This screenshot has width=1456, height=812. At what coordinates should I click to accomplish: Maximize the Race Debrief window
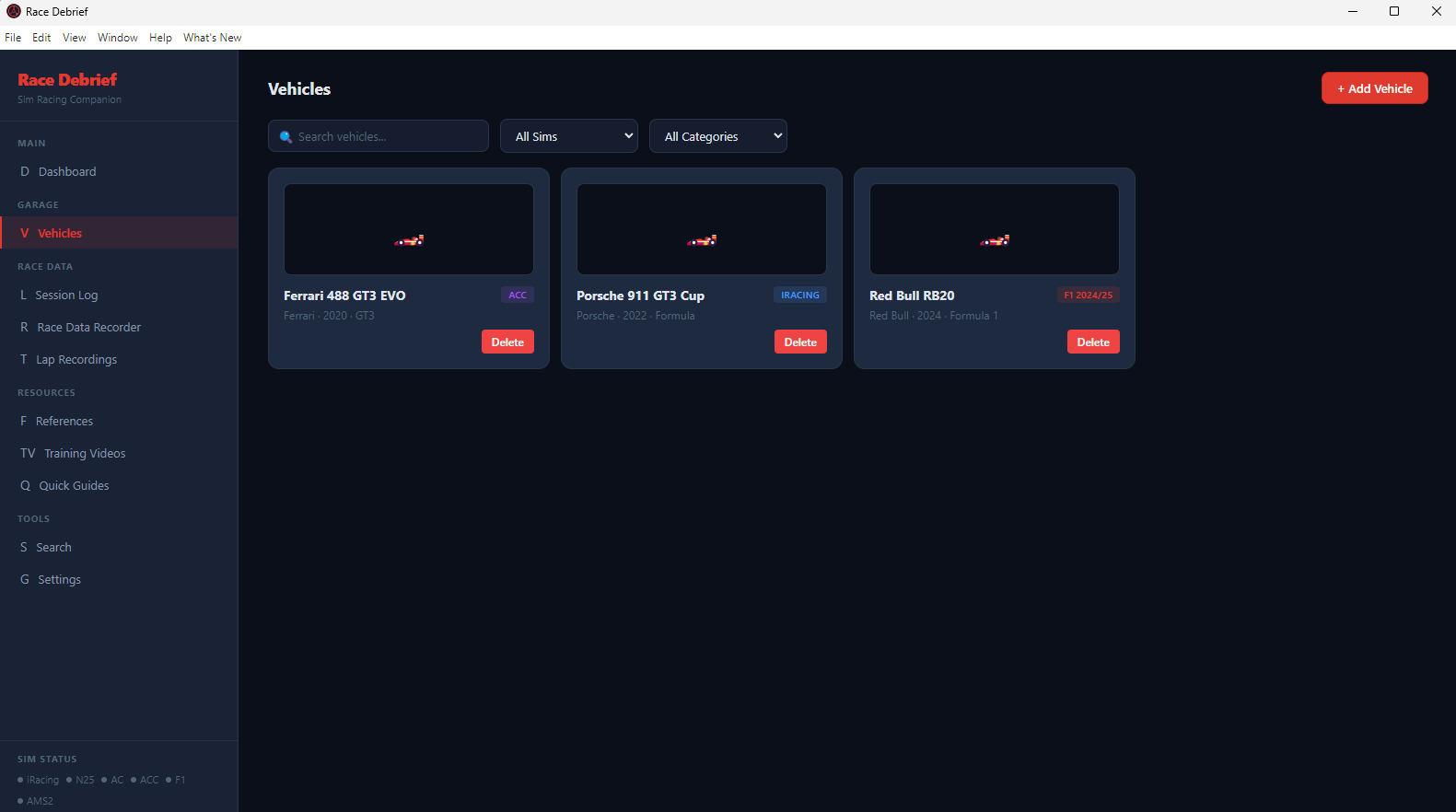1394,12
